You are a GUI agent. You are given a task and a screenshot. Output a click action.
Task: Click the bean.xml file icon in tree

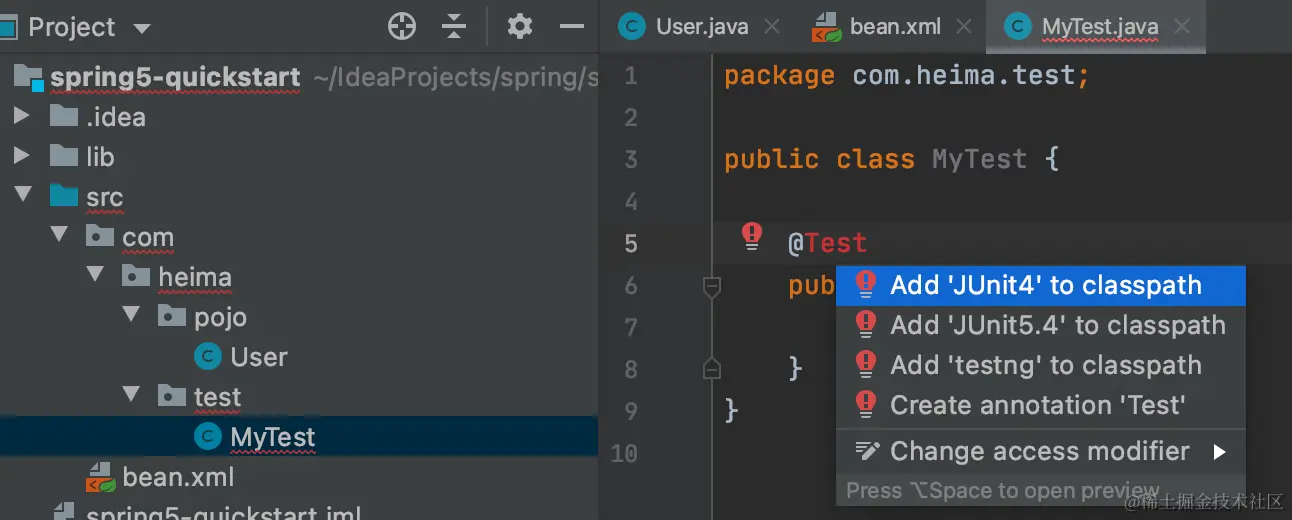click(x=100, y=477)
